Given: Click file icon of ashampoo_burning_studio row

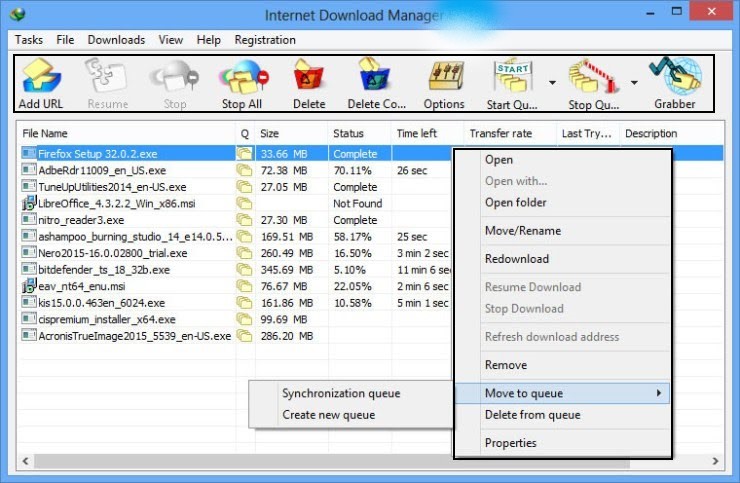Looking at the screenshot, I should point(29,236).
